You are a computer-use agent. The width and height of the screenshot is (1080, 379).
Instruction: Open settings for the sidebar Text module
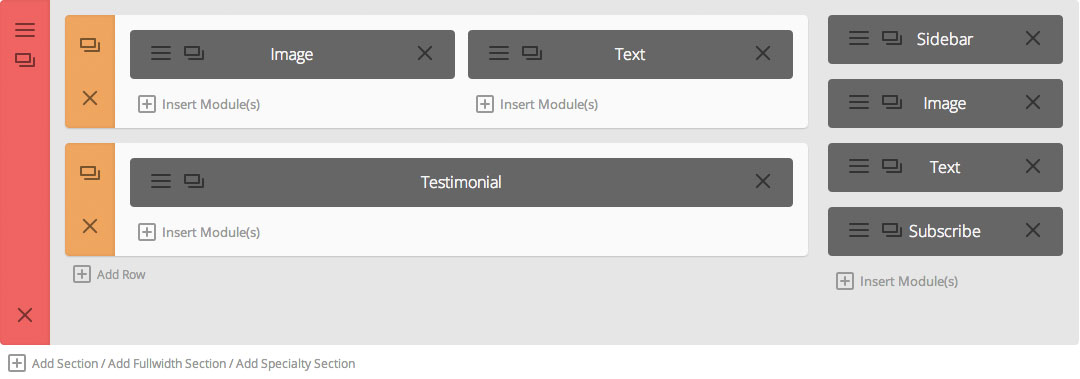pos(859,166)
